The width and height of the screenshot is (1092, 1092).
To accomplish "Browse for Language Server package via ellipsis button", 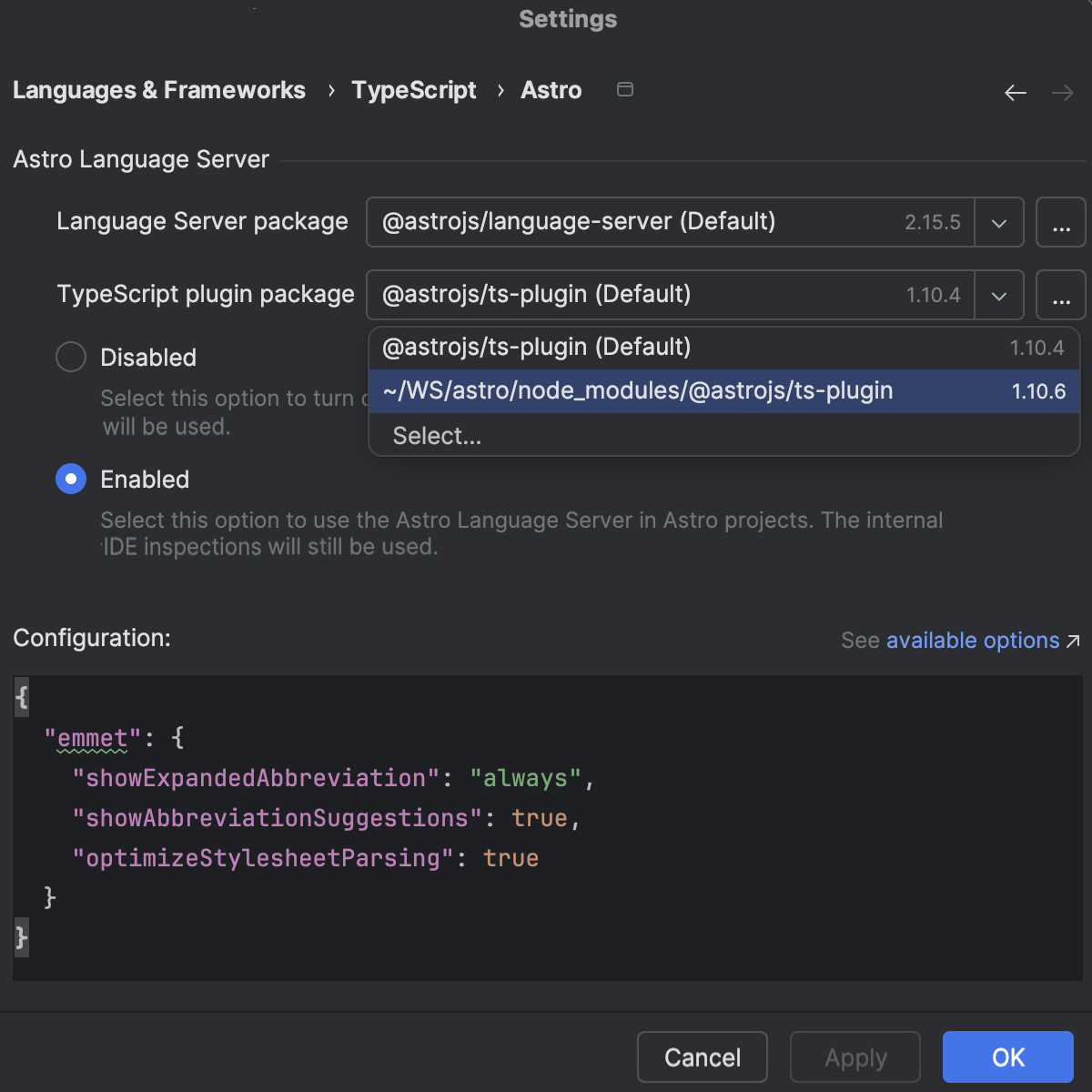I will [1061, 222].
